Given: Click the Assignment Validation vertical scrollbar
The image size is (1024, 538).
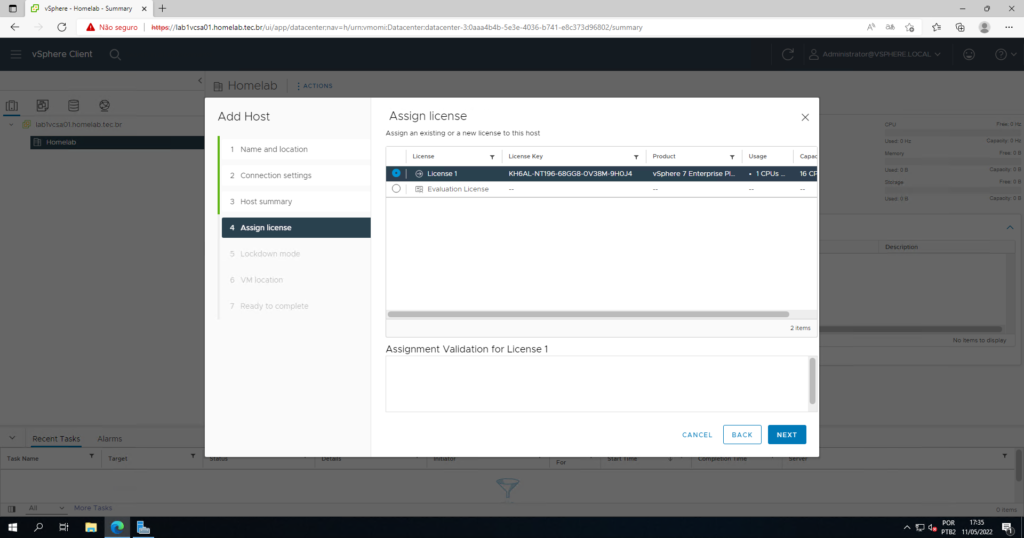Looking at the screenshot, I should (812, 381).
